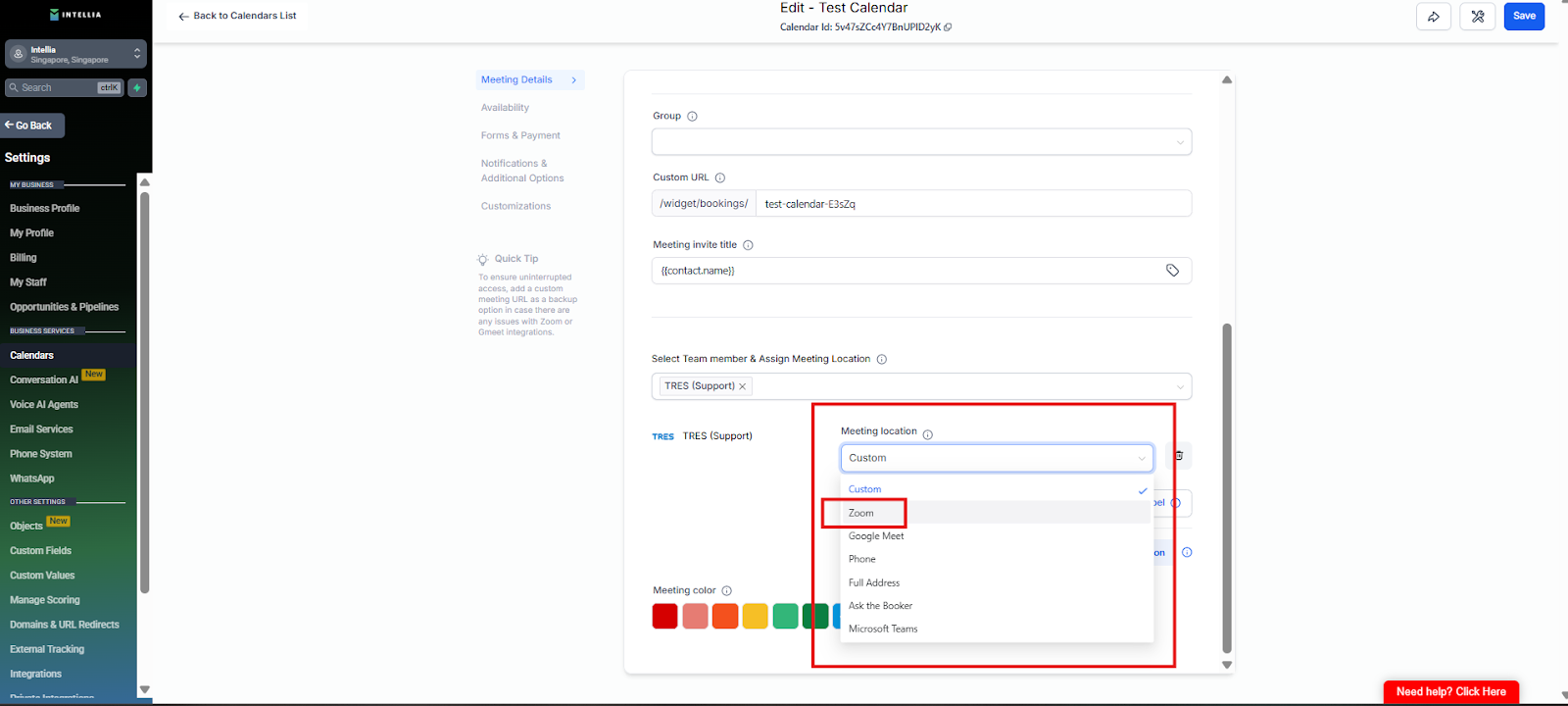Show info for Select Team member label

point(882,359)
